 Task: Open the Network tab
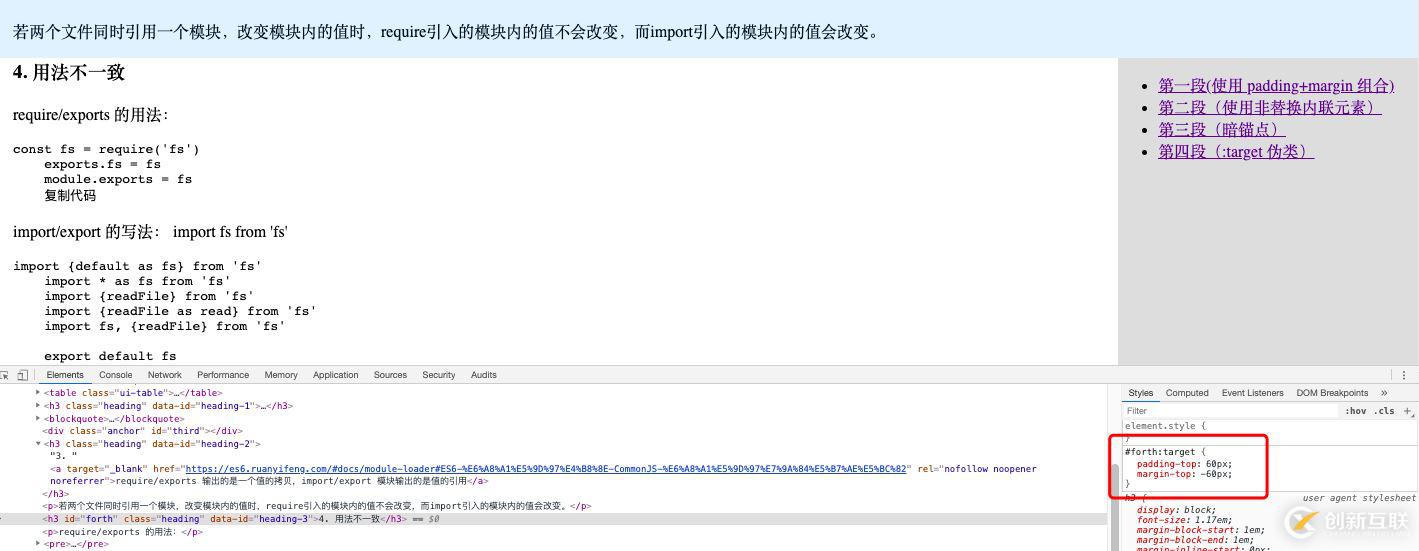165,375
